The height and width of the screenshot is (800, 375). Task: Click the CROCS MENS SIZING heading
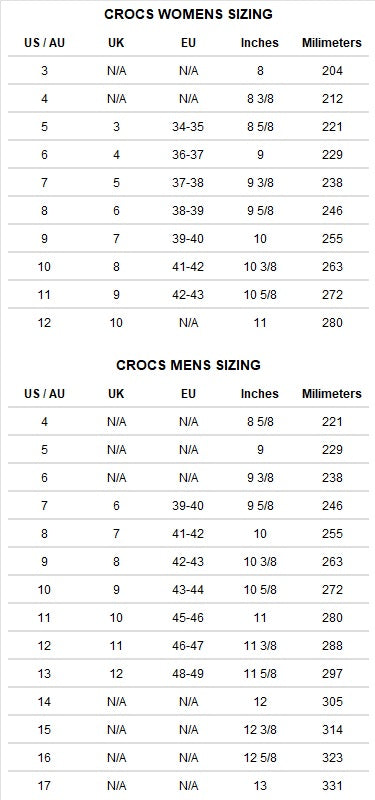[188, 365]
